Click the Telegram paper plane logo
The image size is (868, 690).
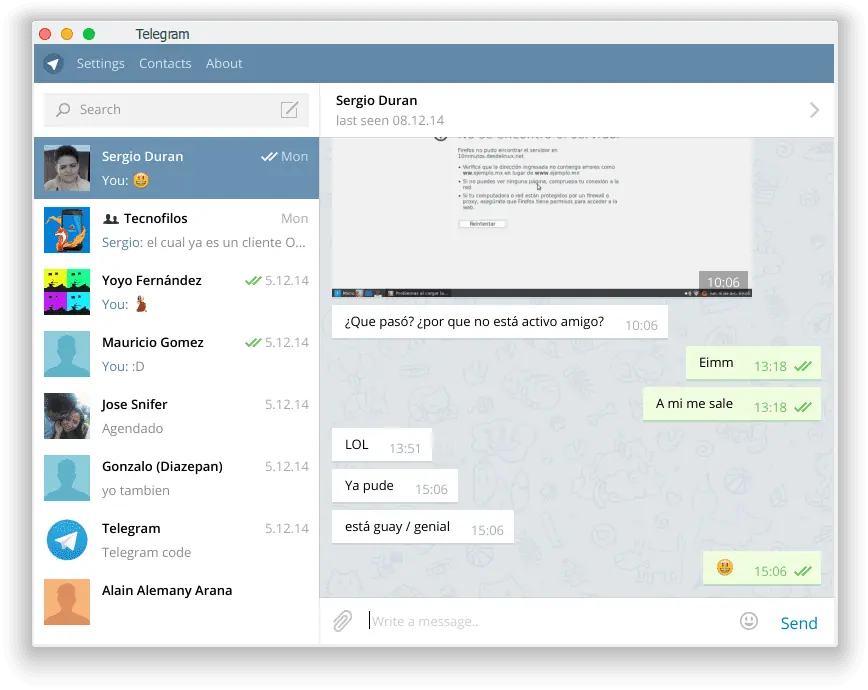click(53, 64)
